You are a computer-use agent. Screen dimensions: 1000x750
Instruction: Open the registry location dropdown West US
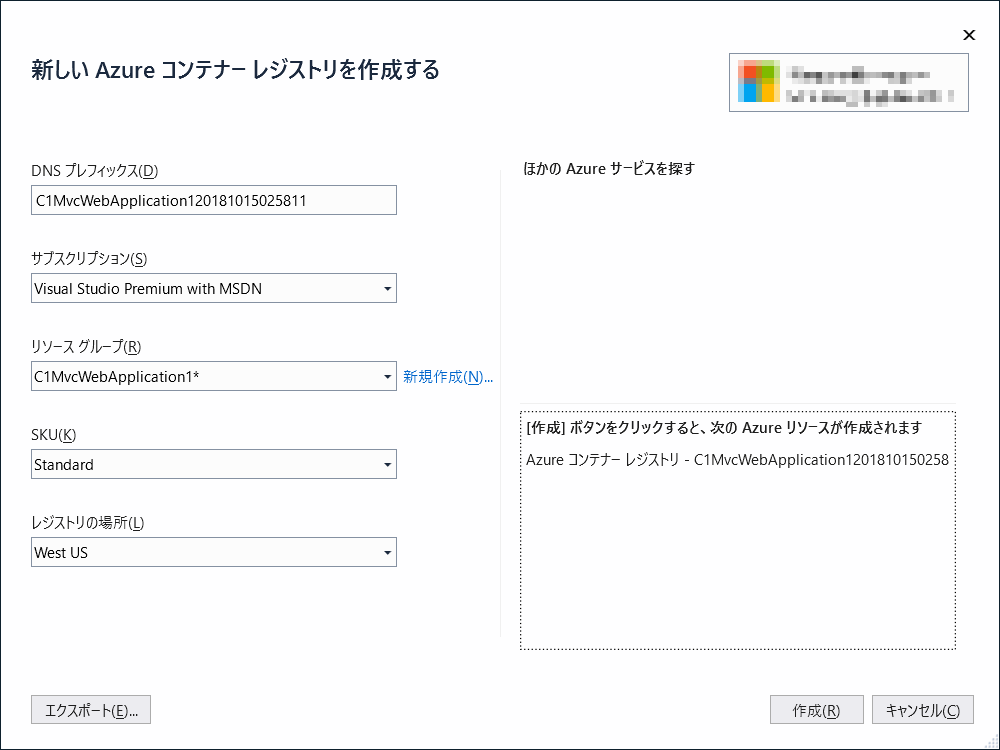coord(214,552)
